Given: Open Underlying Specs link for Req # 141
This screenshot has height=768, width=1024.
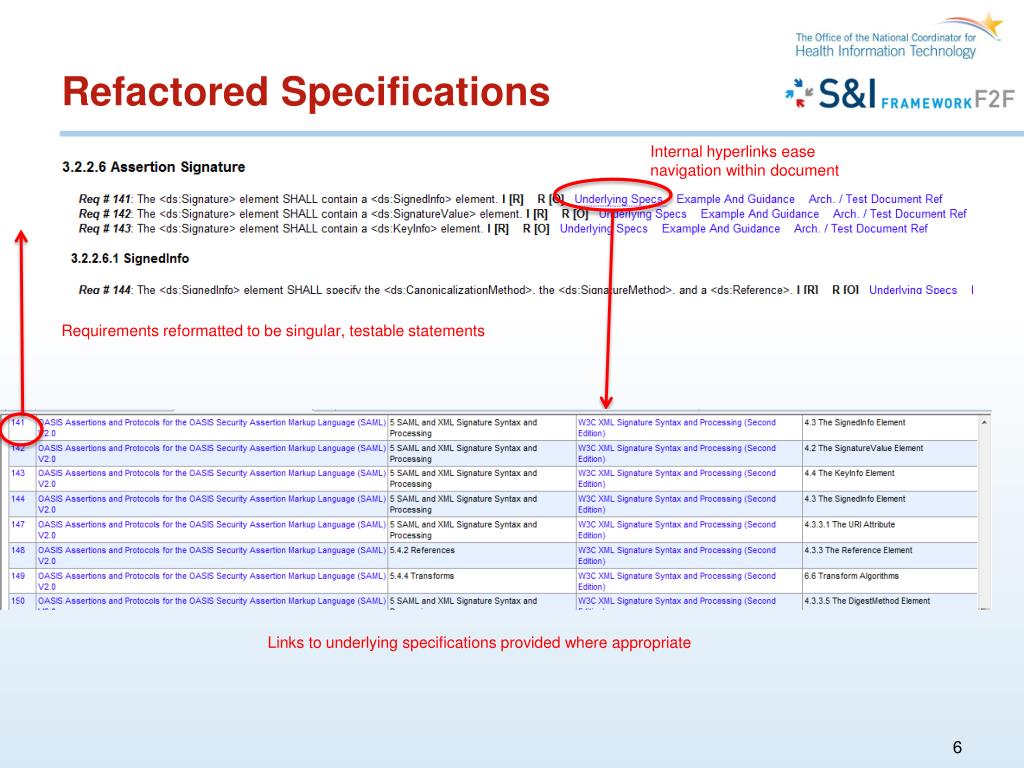Looking at the screenshot, I should click(x=618, y=199).
